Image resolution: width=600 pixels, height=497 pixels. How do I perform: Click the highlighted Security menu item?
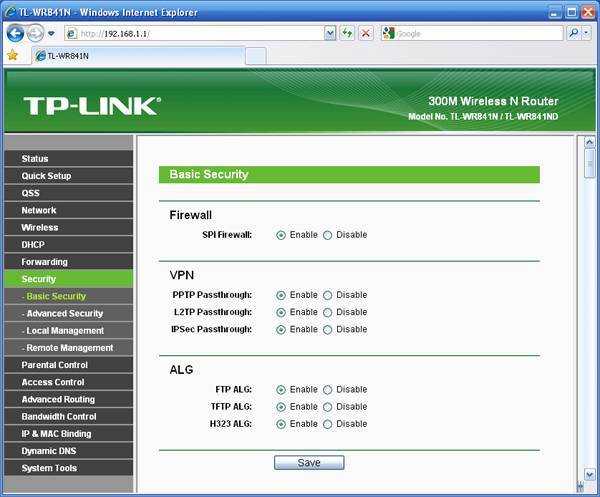click(x=69, y=279)
